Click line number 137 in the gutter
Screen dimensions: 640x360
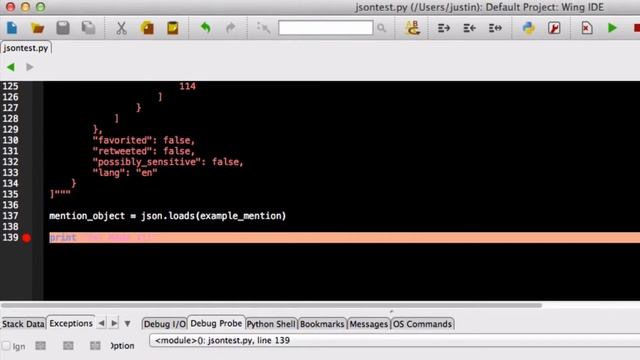click(x=10, y=216)
